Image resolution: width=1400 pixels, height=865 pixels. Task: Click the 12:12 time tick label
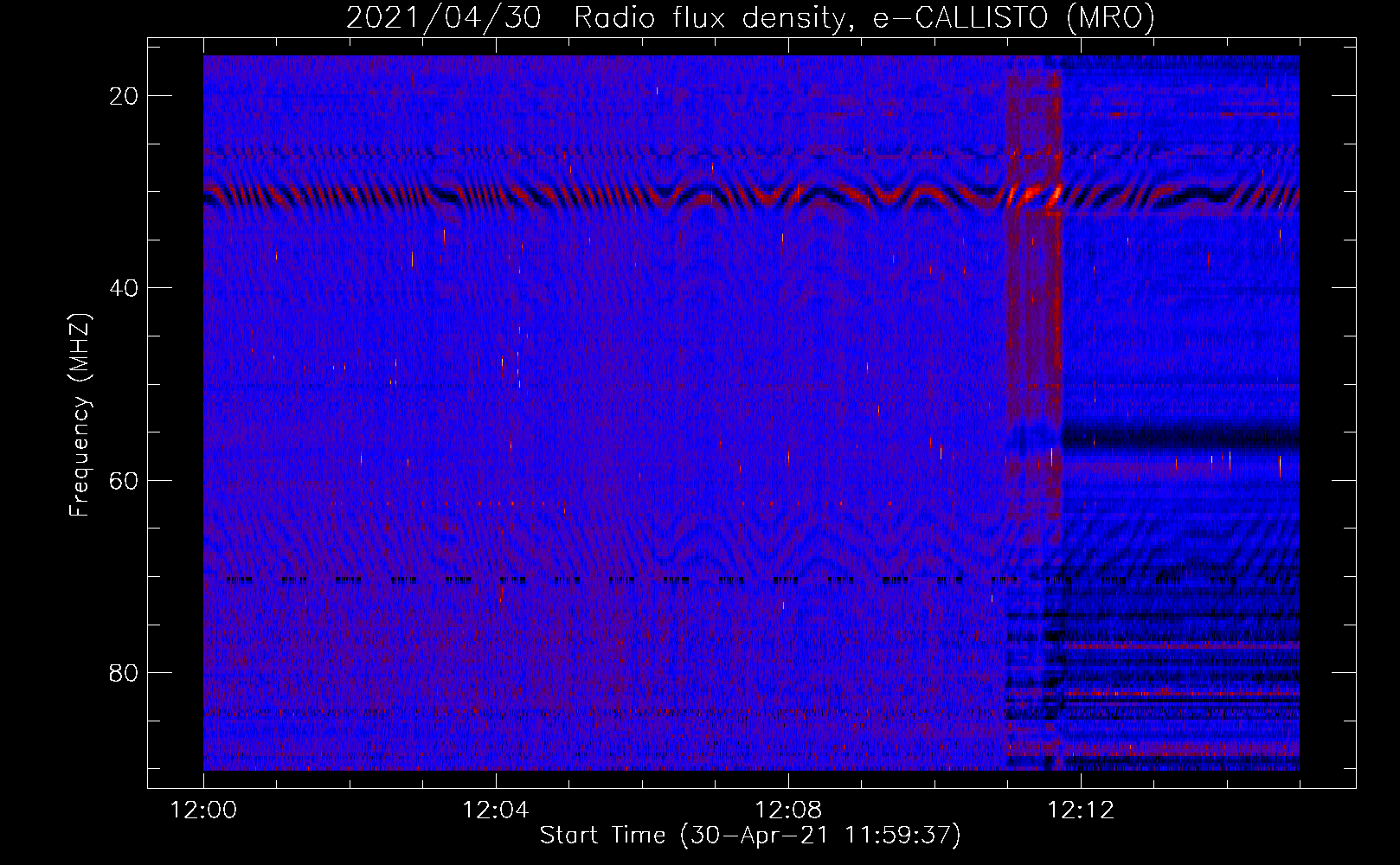(x=1081, y=811)
